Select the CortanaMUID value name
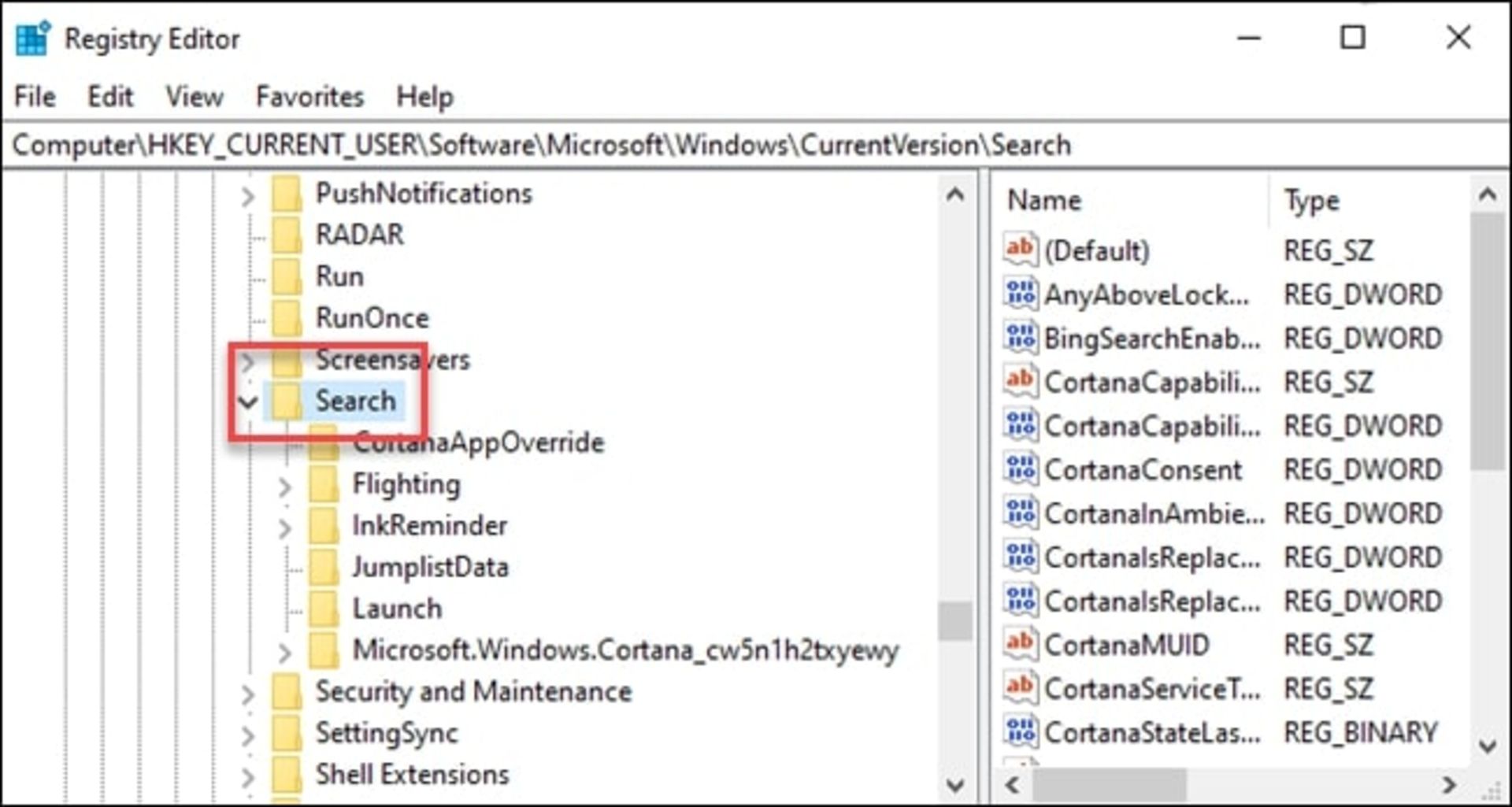Image resolution: width=1512 pixels, height=807 pixels. tap(1126, 646)
